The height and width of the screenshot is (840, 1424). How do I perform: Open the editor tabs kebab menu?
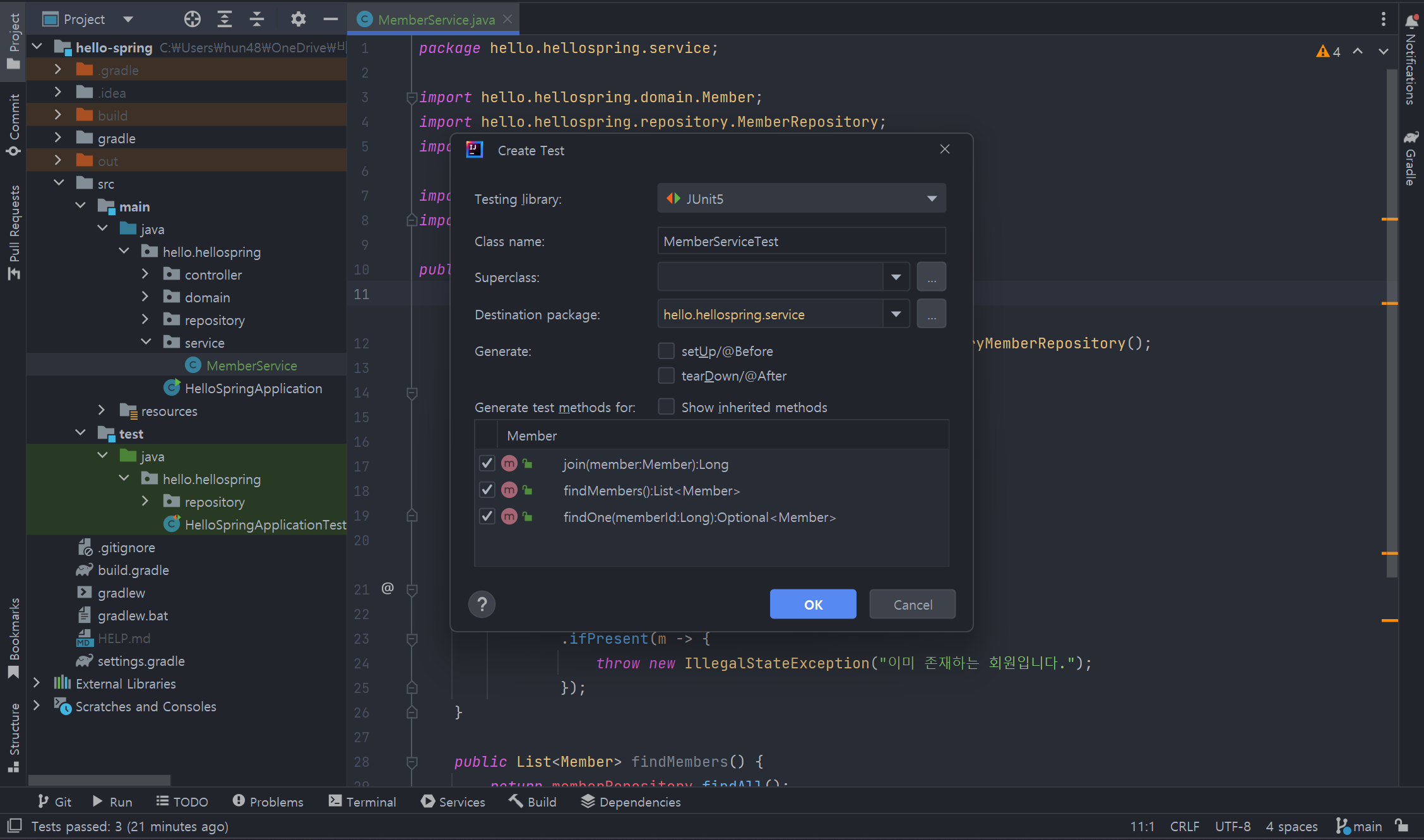(x=1383, y=19)
